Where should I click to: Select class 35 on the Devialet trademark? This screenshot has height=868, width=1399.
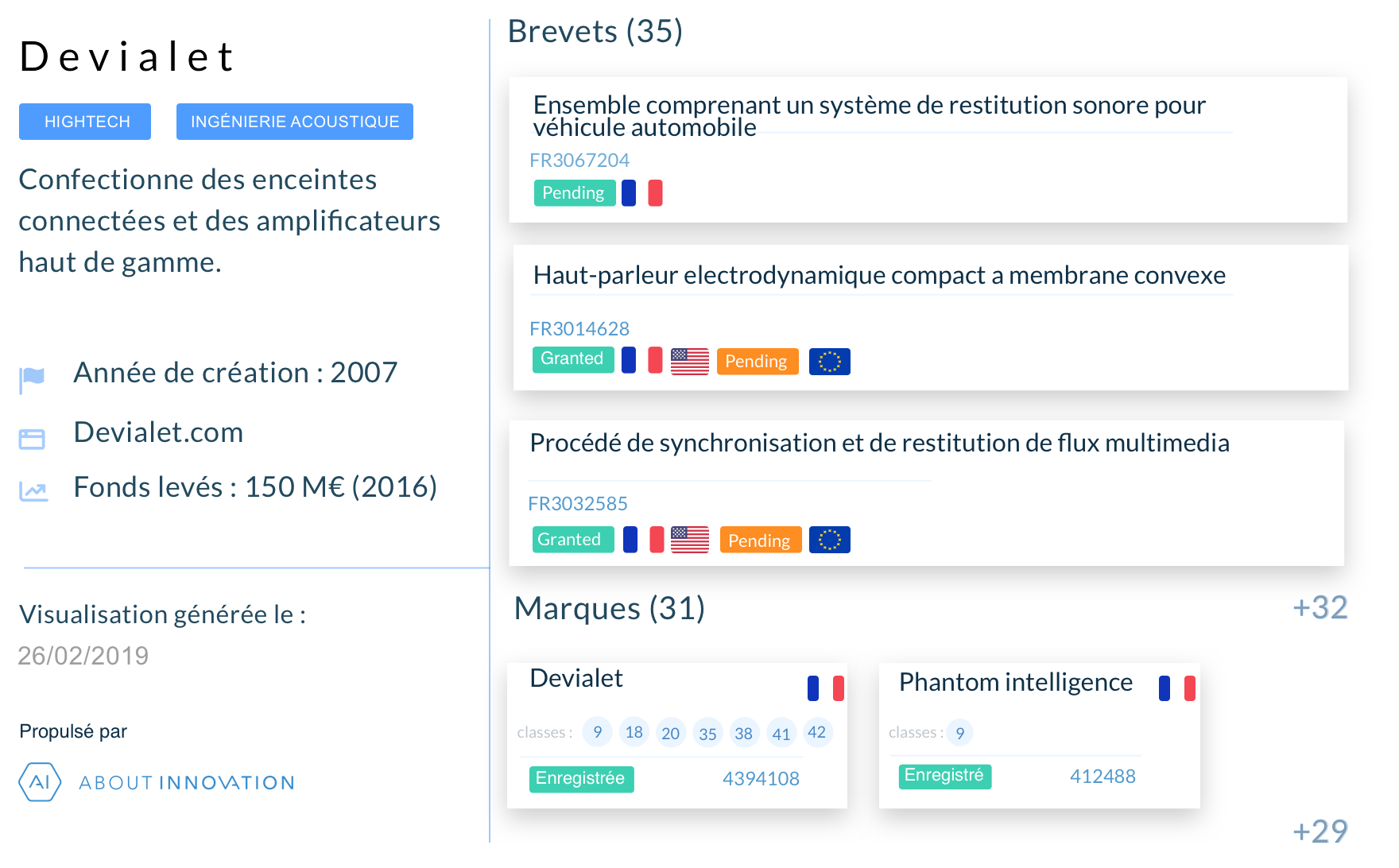707,734
